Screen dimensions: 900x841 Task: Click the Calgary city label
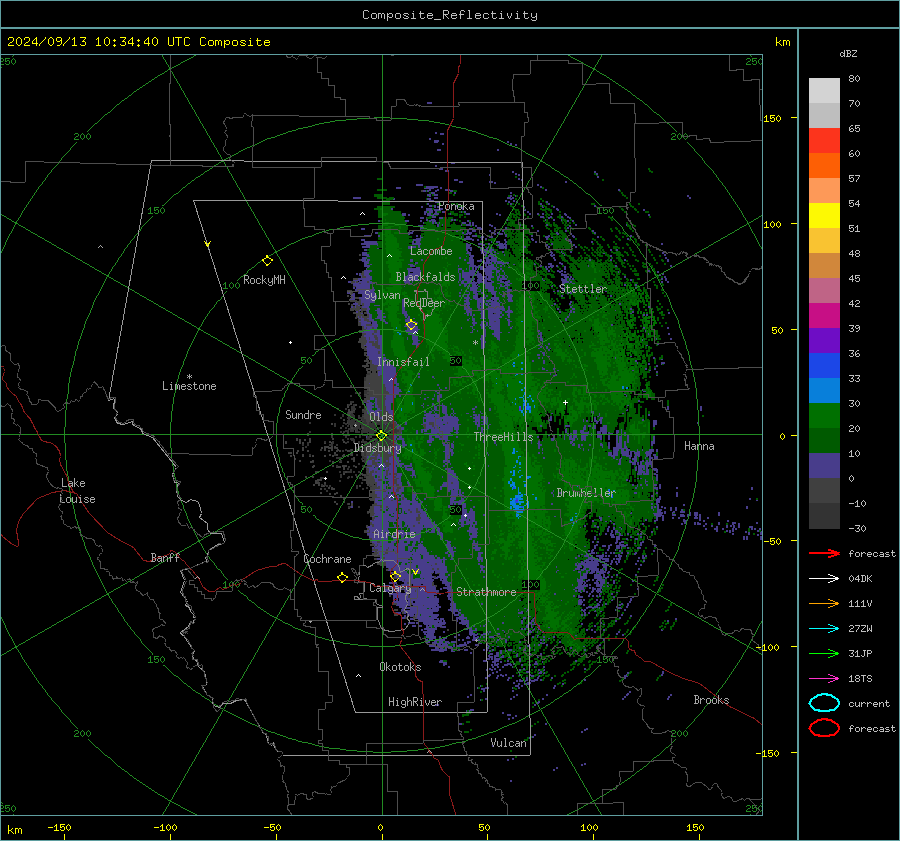tap(390, 588)
